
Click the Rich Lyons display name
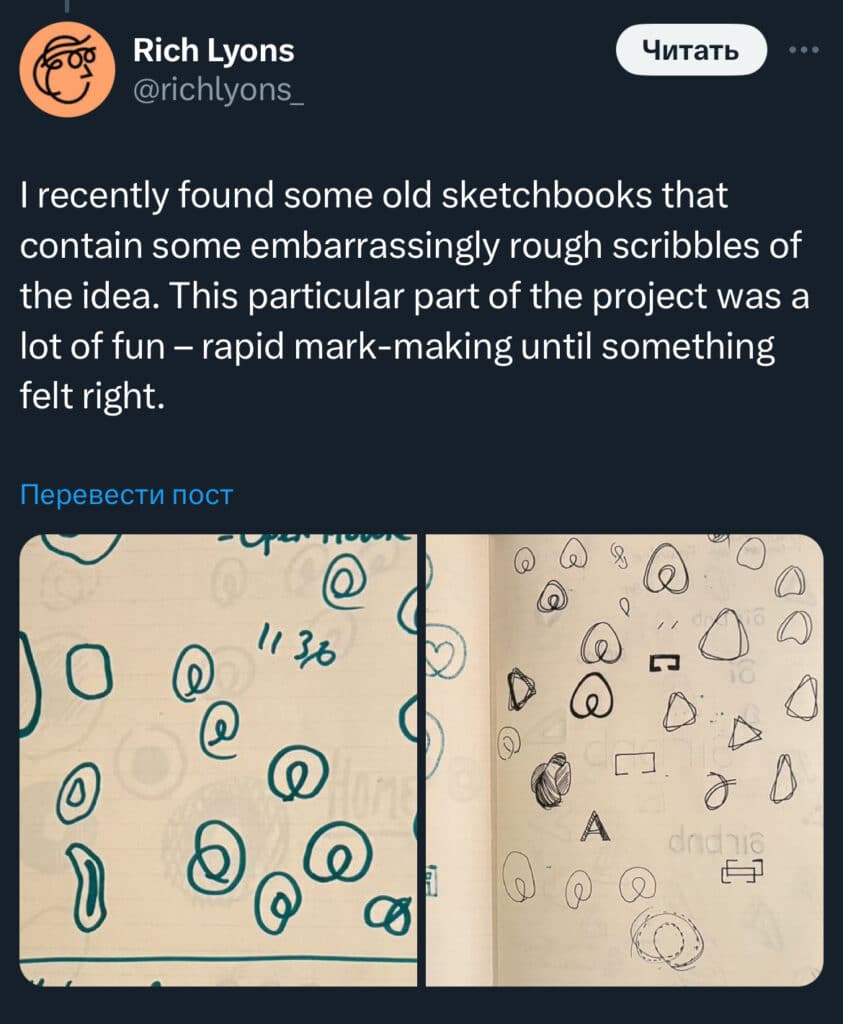tap(214, 50)
